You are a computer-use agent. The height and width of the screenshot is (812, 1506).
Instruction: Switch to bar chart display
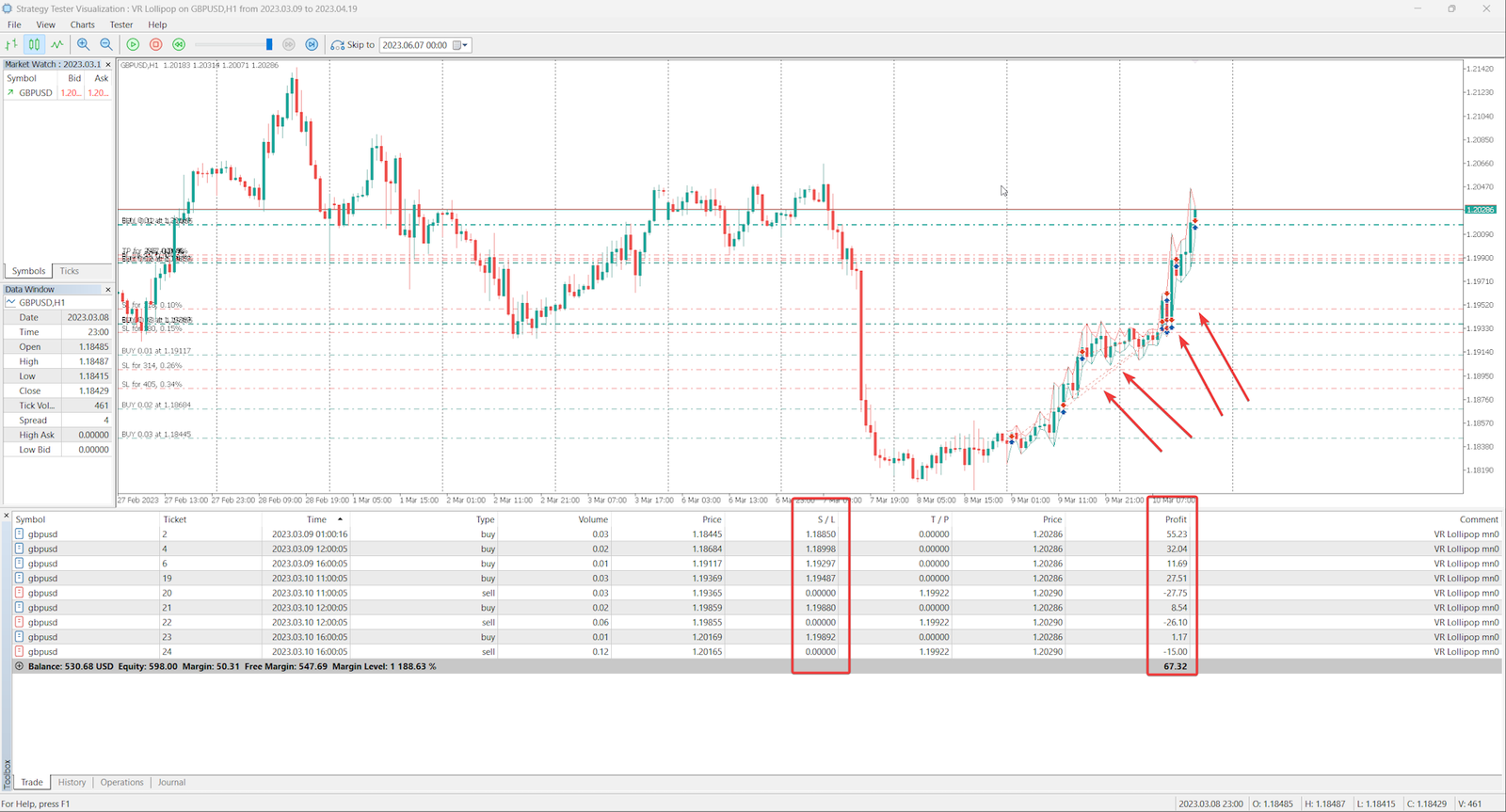point(11,44)
